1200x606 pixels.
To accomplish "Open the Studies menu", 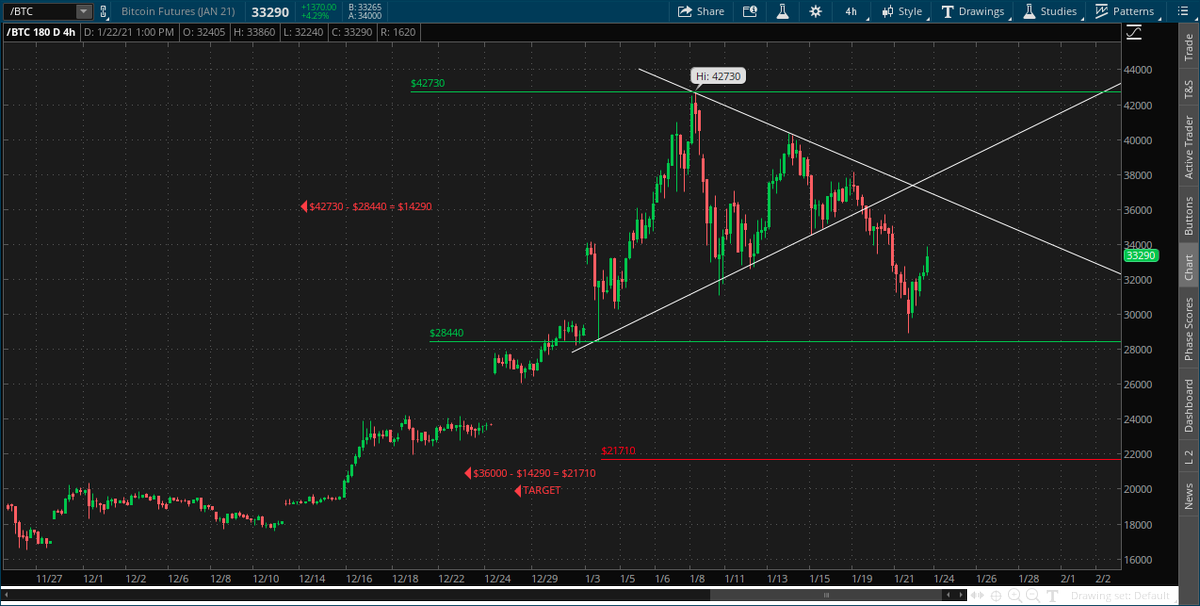I will coord(1050,12).
